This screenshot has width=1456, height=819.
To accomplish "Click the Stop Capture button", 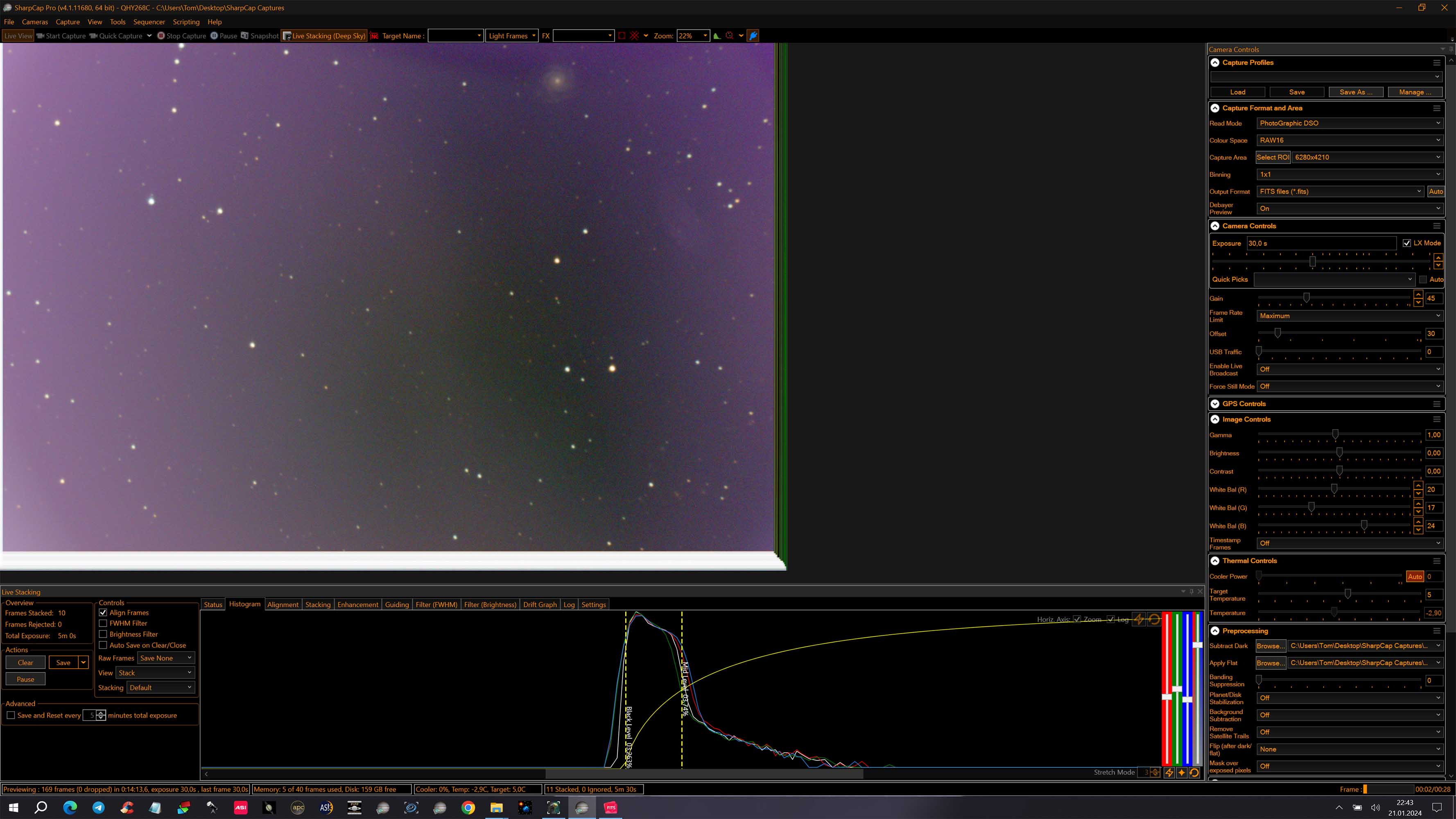I will click(181, 36).
